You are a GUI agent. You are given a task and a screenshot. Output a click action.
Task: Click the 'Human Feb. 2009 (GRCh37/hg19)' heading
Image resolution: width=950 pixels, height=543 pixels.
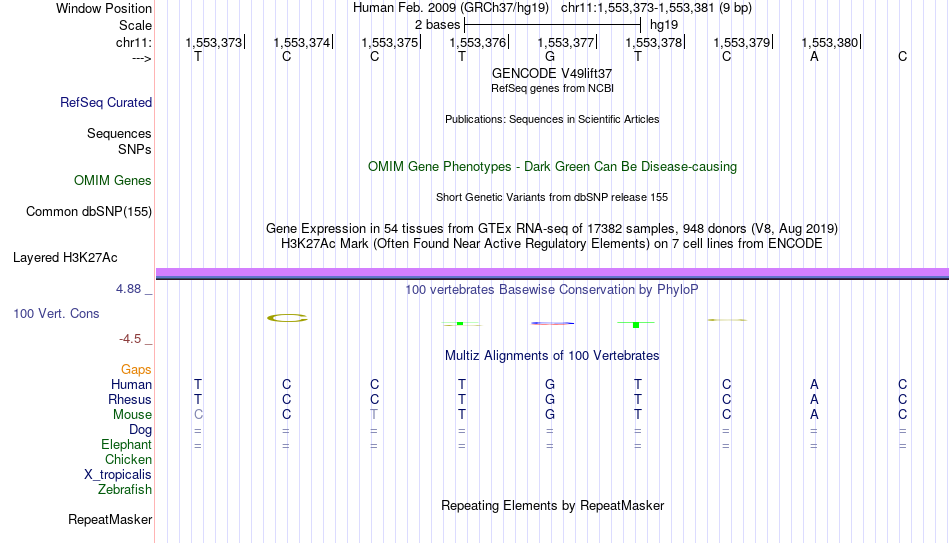click(451, 8)
